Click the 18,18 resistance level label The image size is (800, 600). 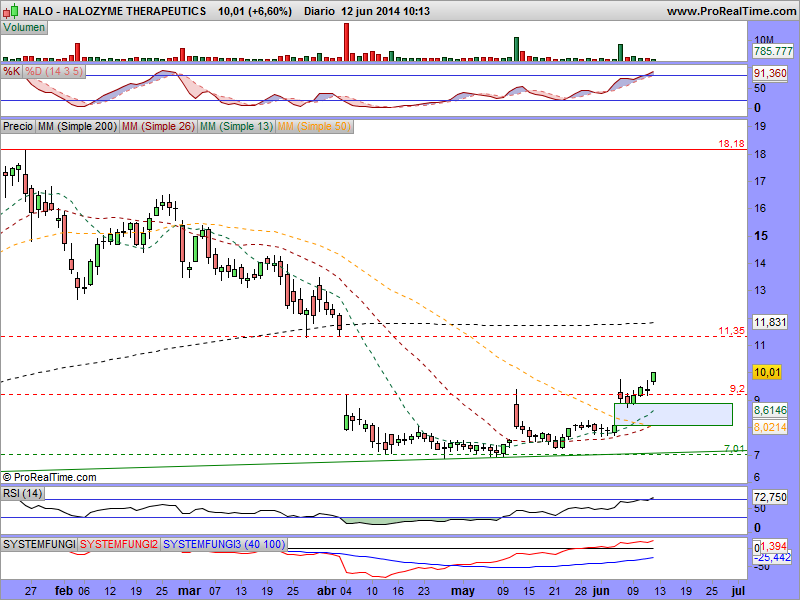click(732, 144)
